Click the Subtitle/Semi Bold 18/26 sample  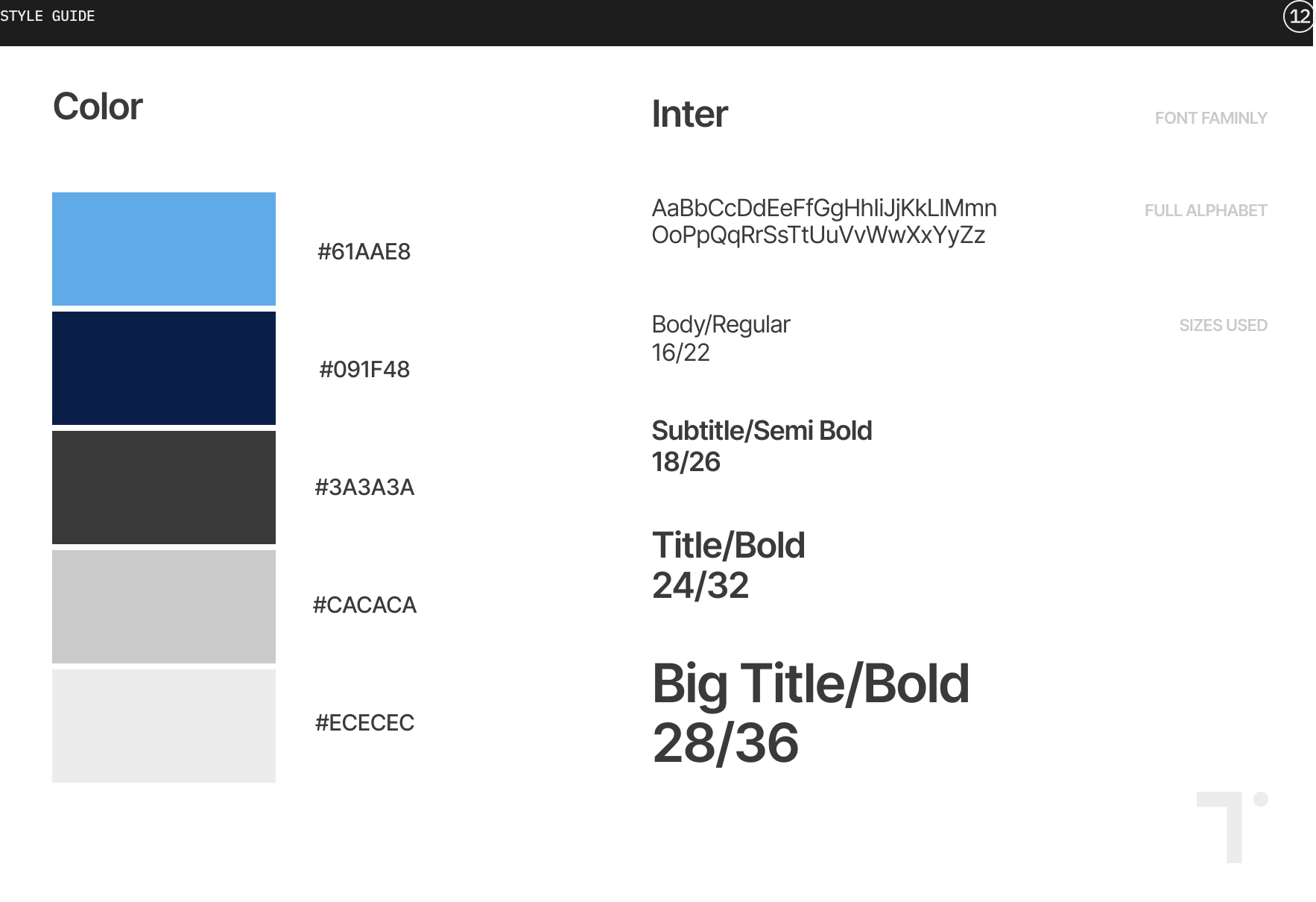click(x=762, y=447)
